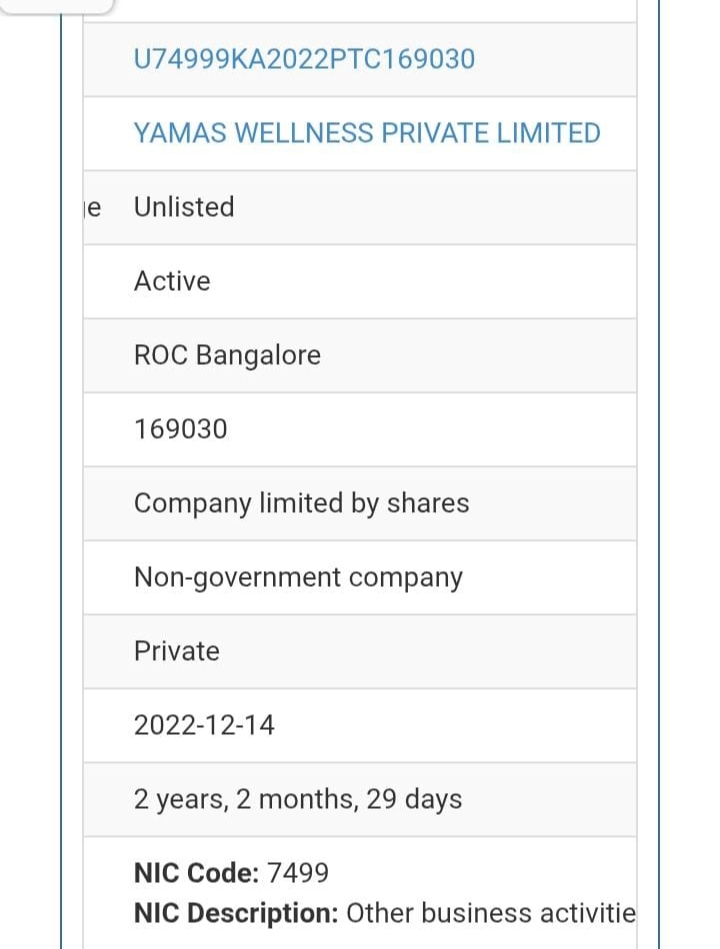The width and height of the screenshot is (720, 949).
Task: Click the empty row above the CIN
Action: tap(360, 10)
